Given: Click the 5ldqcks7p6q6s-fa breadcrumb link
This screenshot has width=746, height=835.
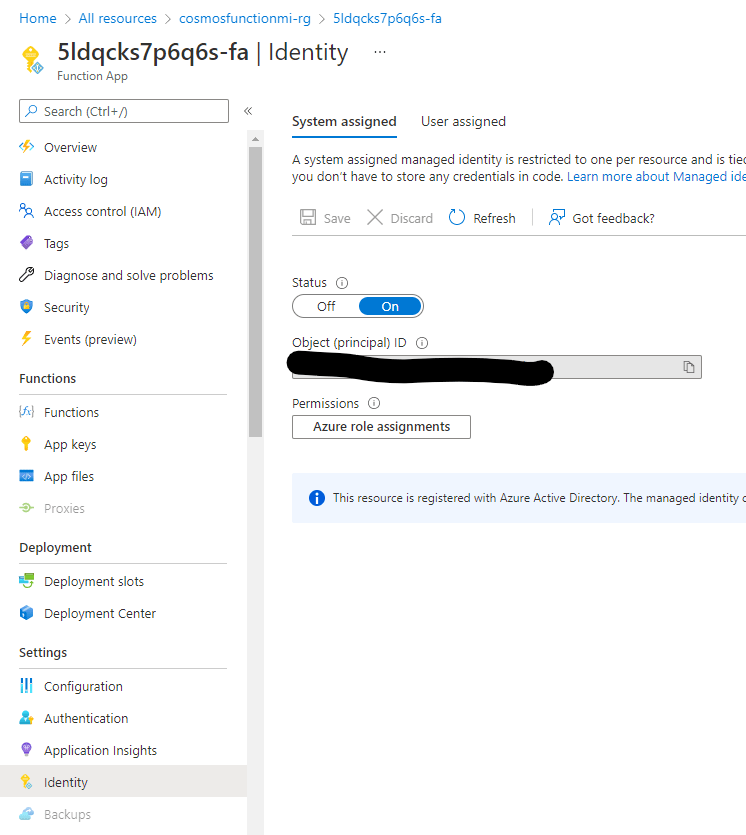Looking at the screenshot, I should pyautogui.click(x=387, y=18).
